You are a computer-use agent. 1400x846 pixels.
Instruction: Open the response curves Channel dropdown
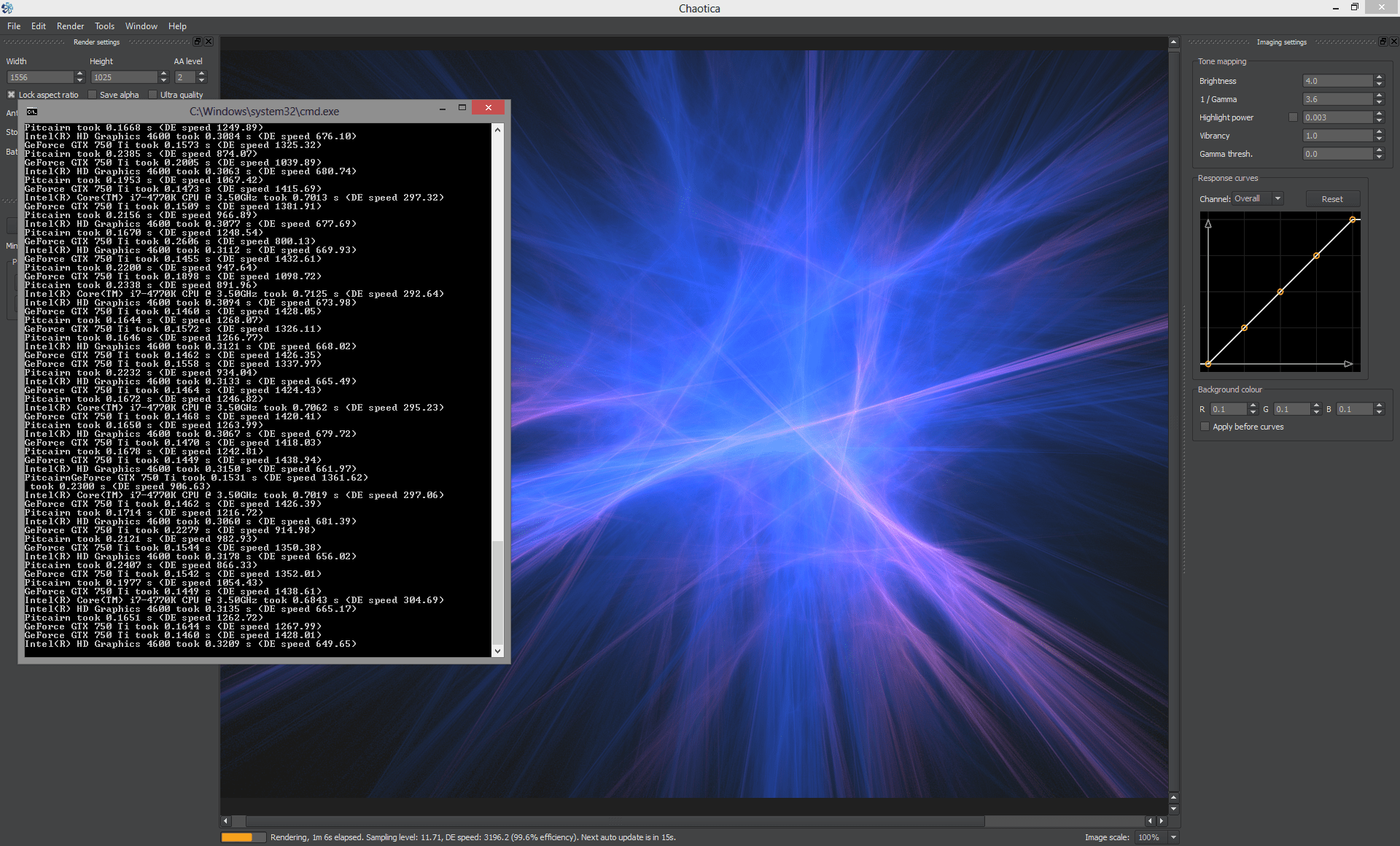point(1258,198)
